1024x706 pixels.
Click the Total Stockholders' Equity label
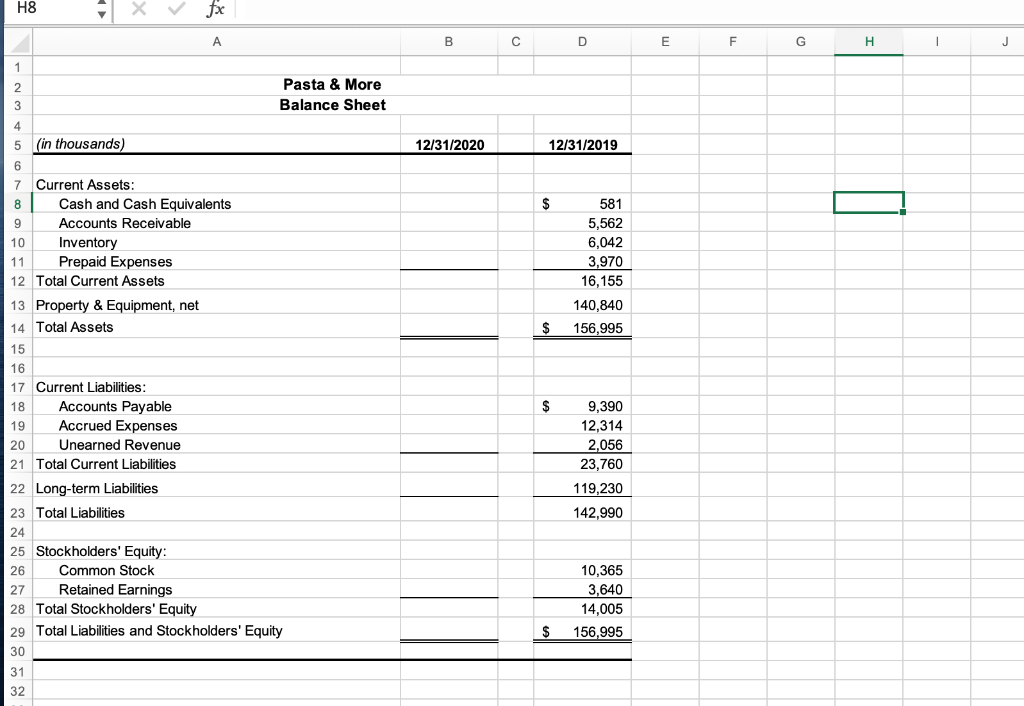pyautogui.click(x=116, y=609)
